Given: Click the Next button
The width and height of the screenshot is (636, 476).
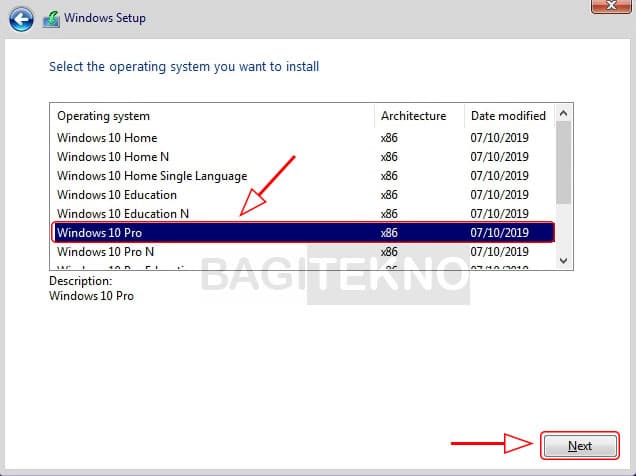Looking at the screenshot, I should [580, 446].
